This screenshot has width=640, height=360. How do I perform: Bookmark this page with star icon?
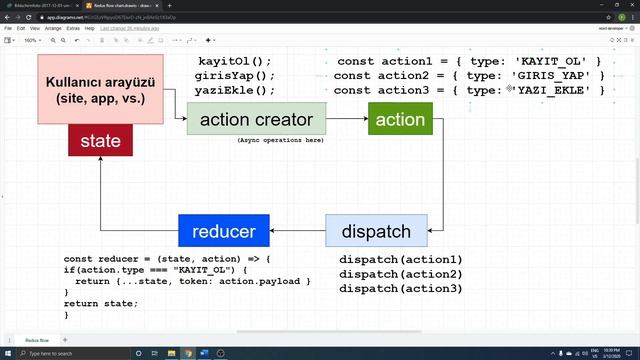pyautogui.click(x=609, y=18)
